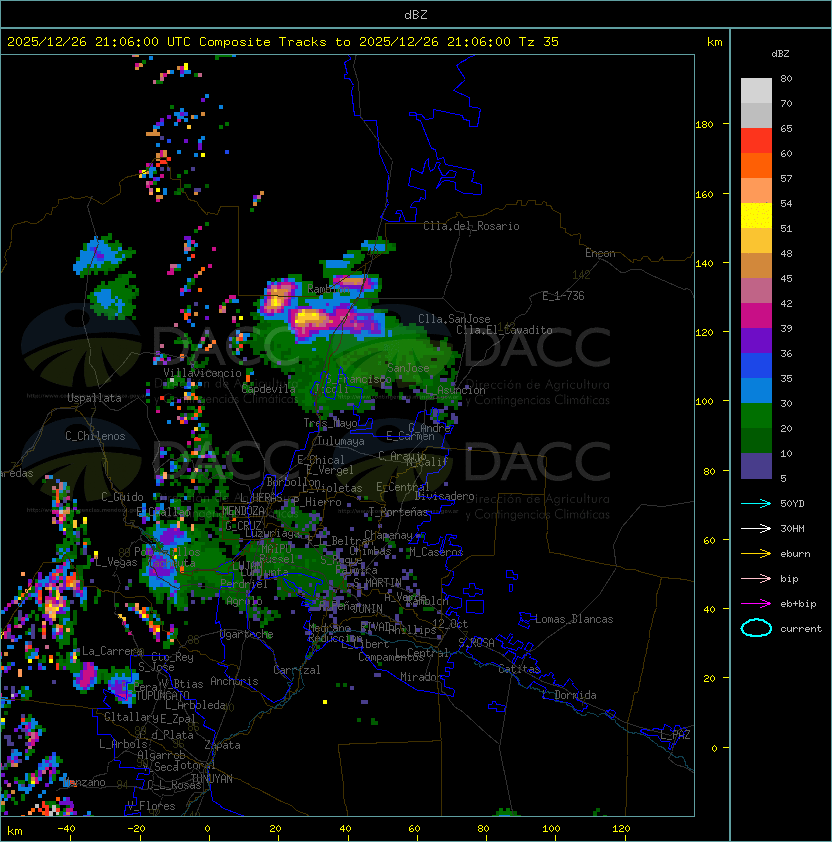
Task: Click the 100 tick on right km axis
Action: [x=704, y=402]
